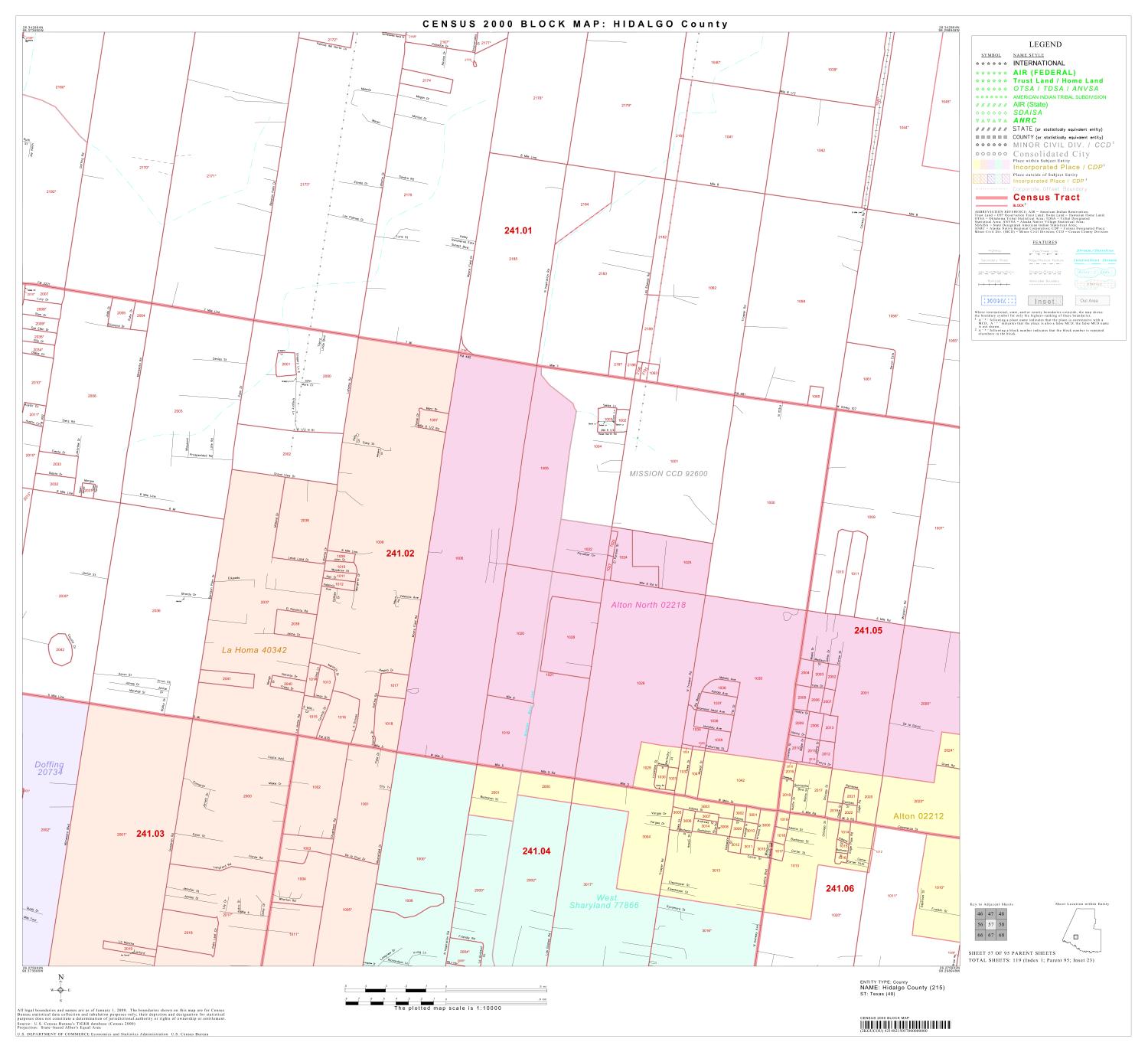Click tract label 241.01 on the map
The image size is (1148, 1052).
coord(518,230)
